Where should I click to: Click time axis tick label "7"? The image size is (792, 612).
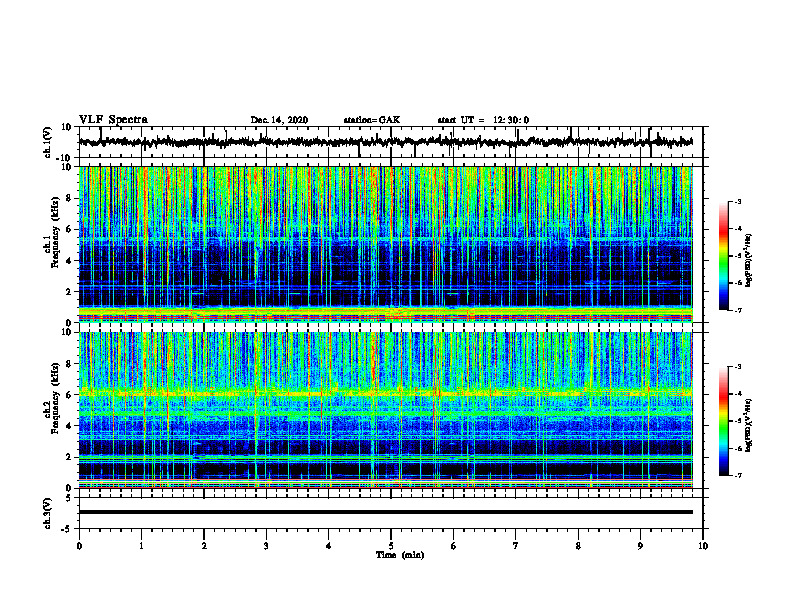pos(516,546)
